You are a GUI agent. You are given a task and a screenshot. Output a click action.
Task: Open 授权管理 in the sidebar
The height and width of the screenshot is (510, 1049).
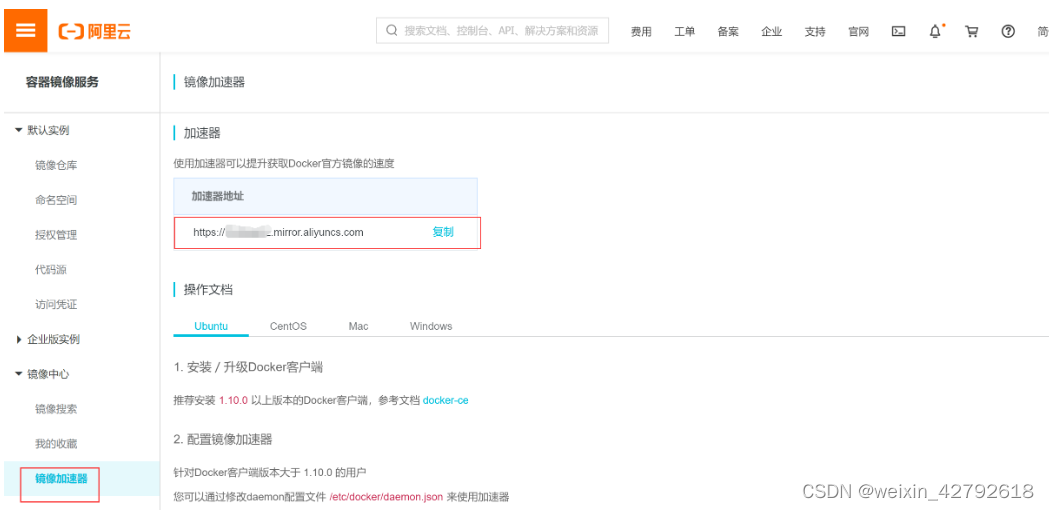click(x=56, y=235)
